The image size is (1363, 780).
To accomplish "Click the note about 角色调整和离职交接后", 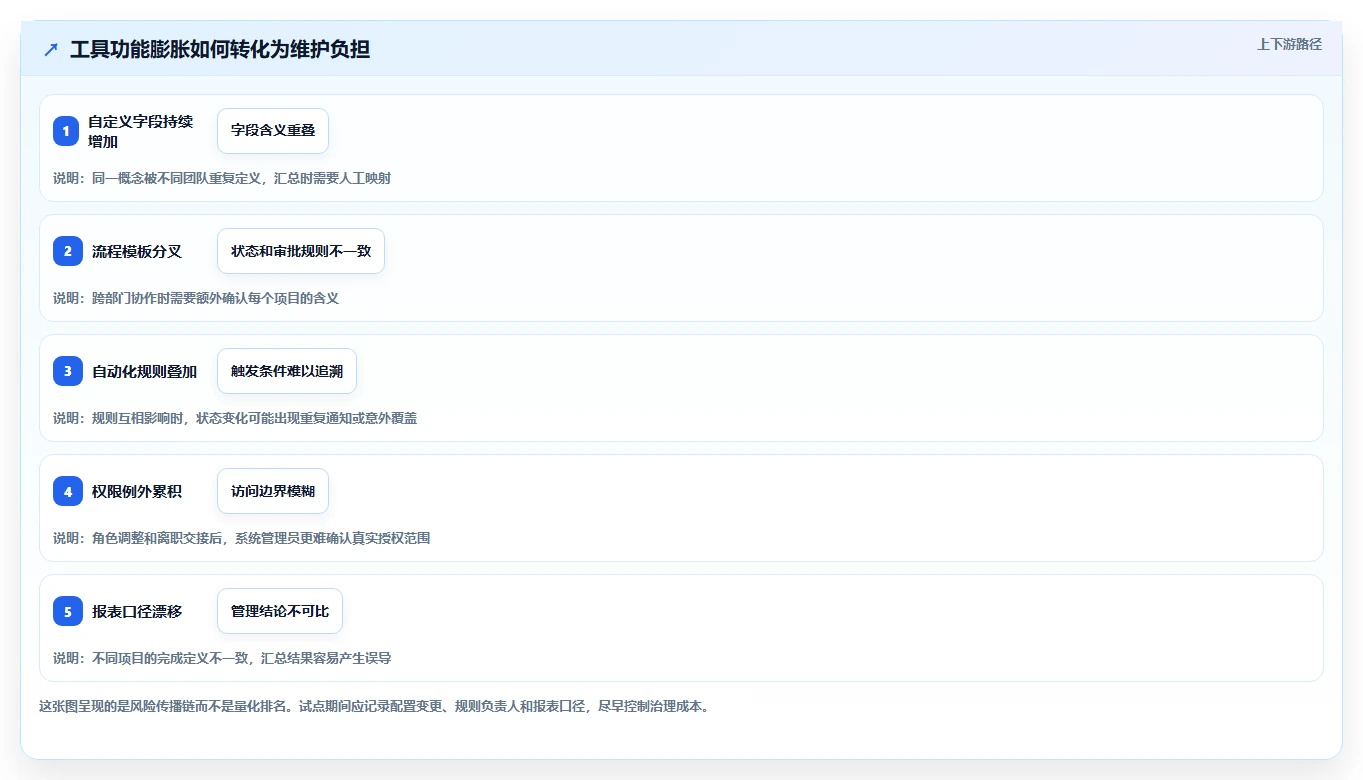I will [x=242, y=538].
